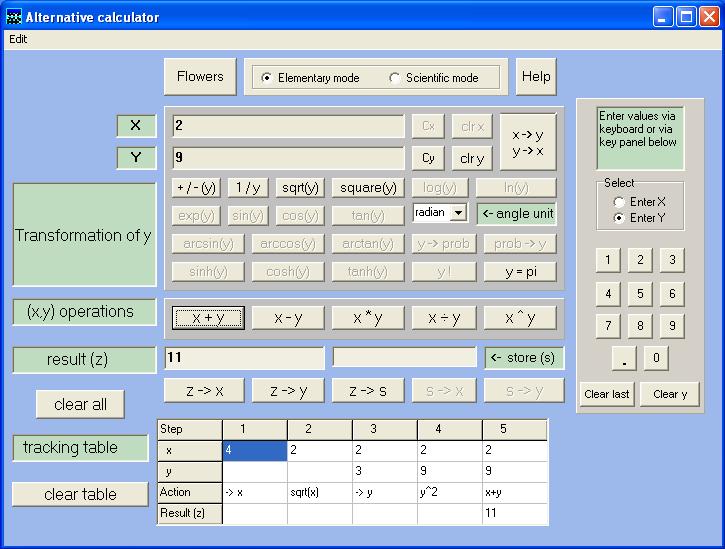
Task: Swap values with x->y y->x button
Action: pyautogui.click(x=528, y=142)
